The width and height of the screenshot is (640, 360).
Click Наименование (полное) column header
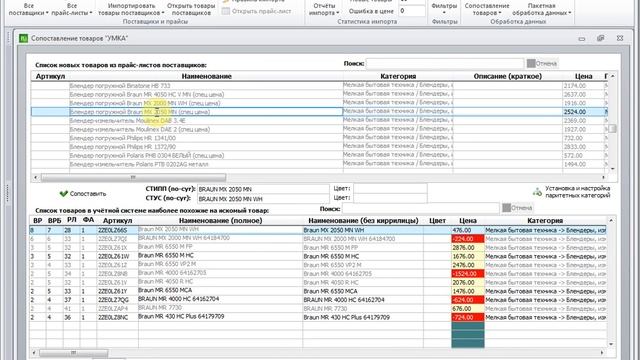(220, 220)
